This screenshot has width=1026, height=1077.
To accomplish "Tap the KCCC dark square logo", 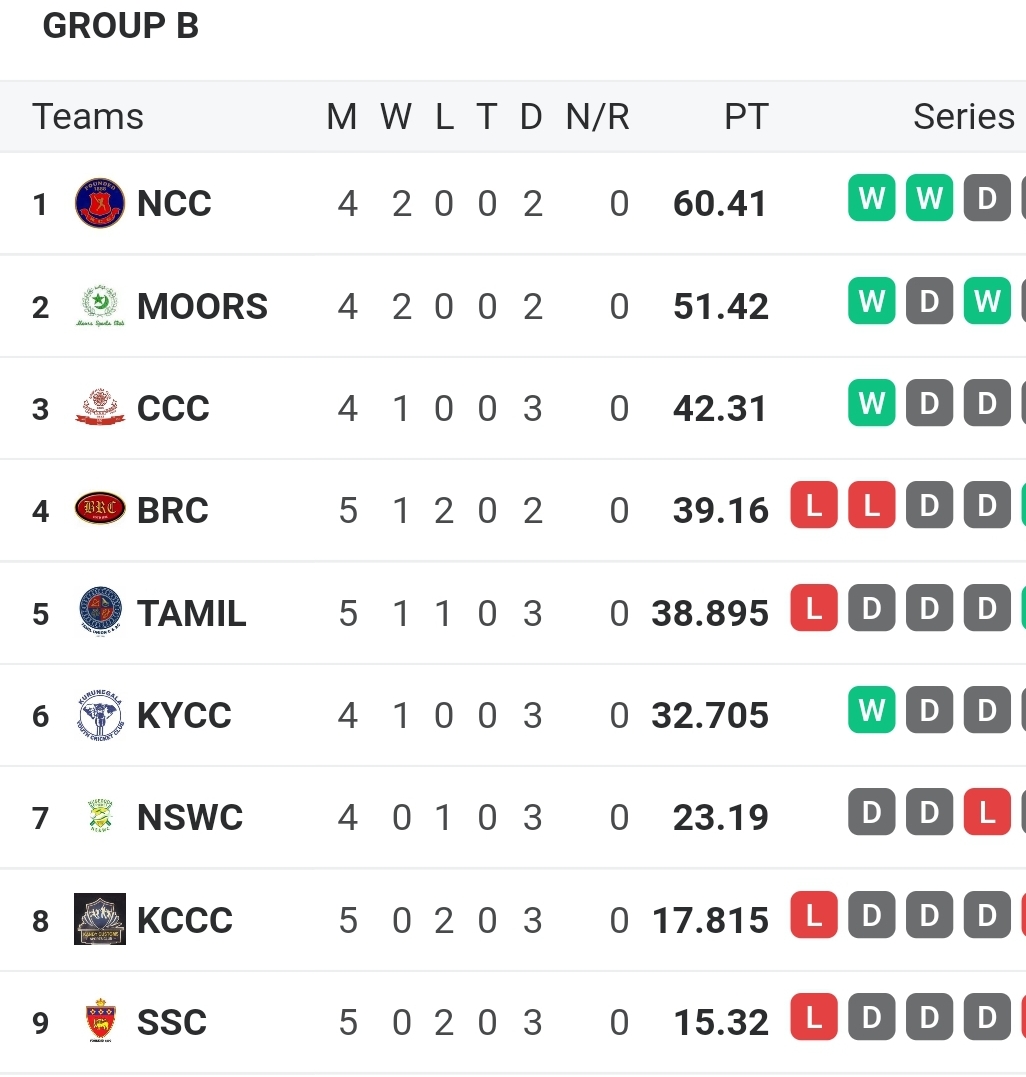I will [x=100, y=919].
